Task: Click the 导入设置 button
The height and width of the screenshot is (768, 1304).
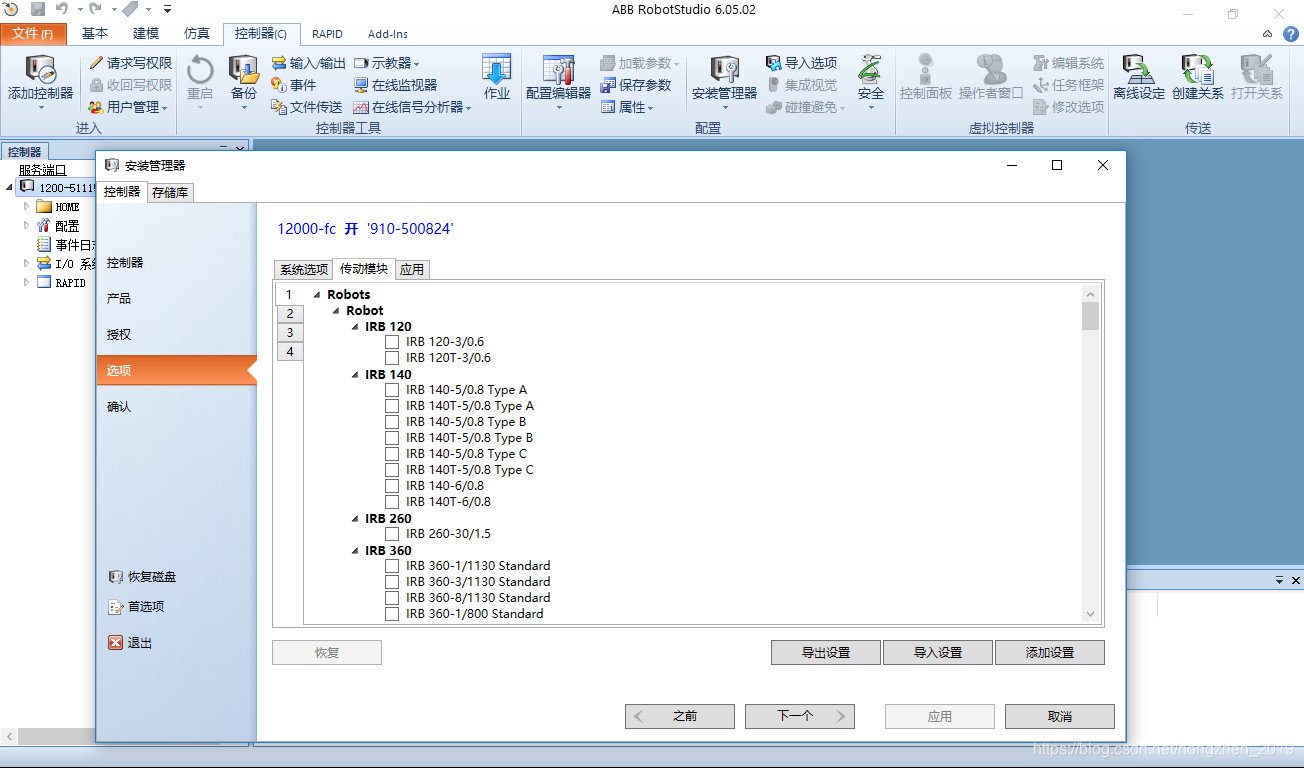Action: pos(938,653)
